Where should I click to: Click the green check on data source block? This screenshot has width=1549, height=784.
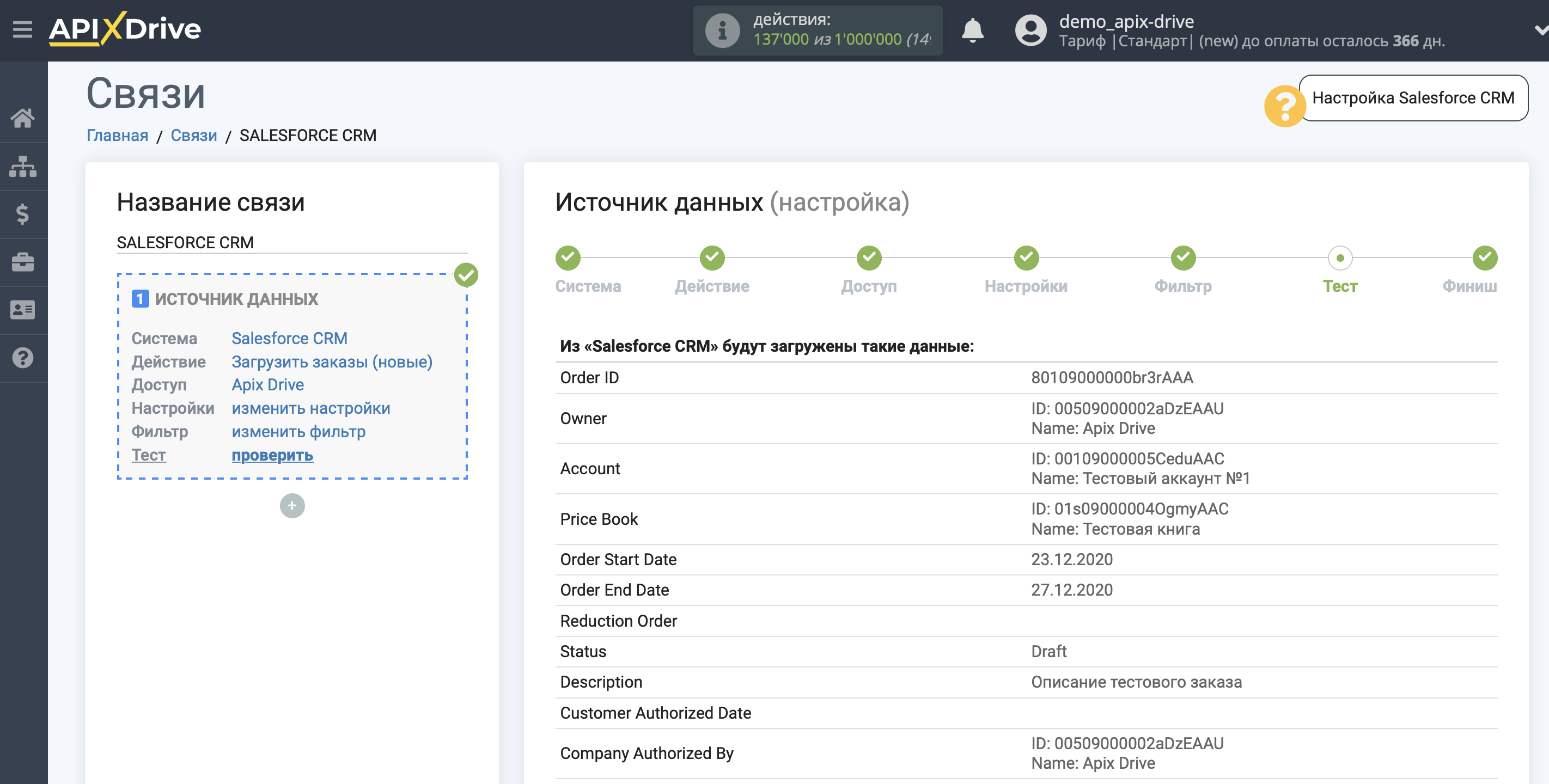[466, 275]
